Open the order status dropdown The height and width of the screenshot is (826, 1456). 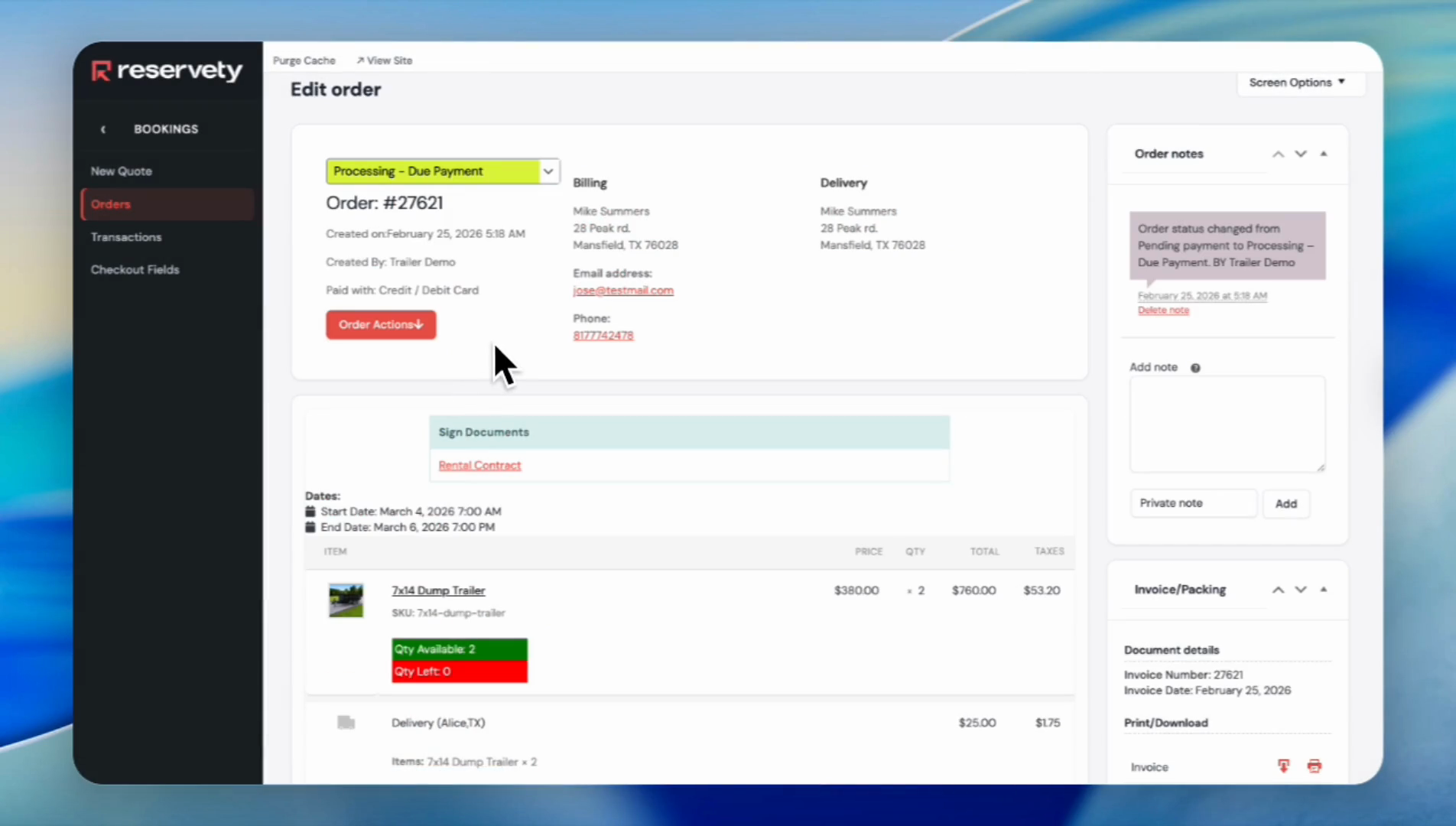coord(548,171)
